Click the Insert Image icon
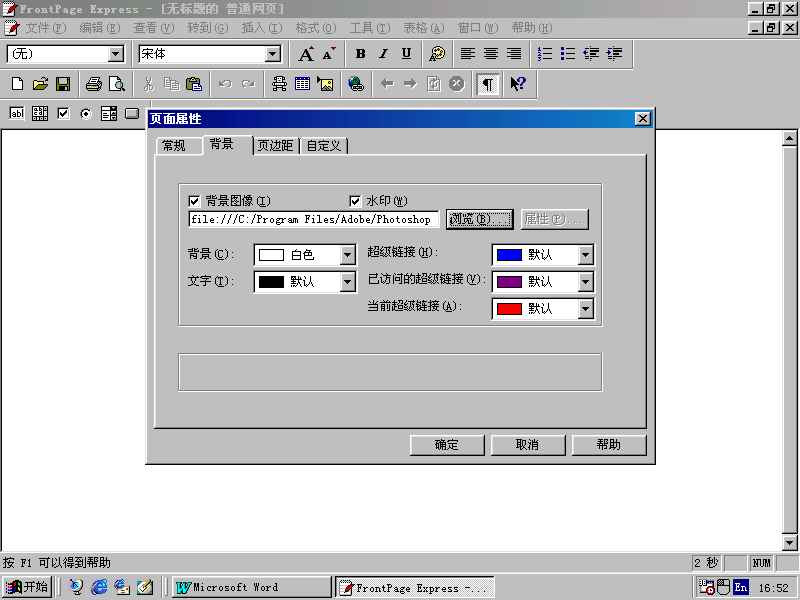The image size is (800, 600). [x=325, y=84]
